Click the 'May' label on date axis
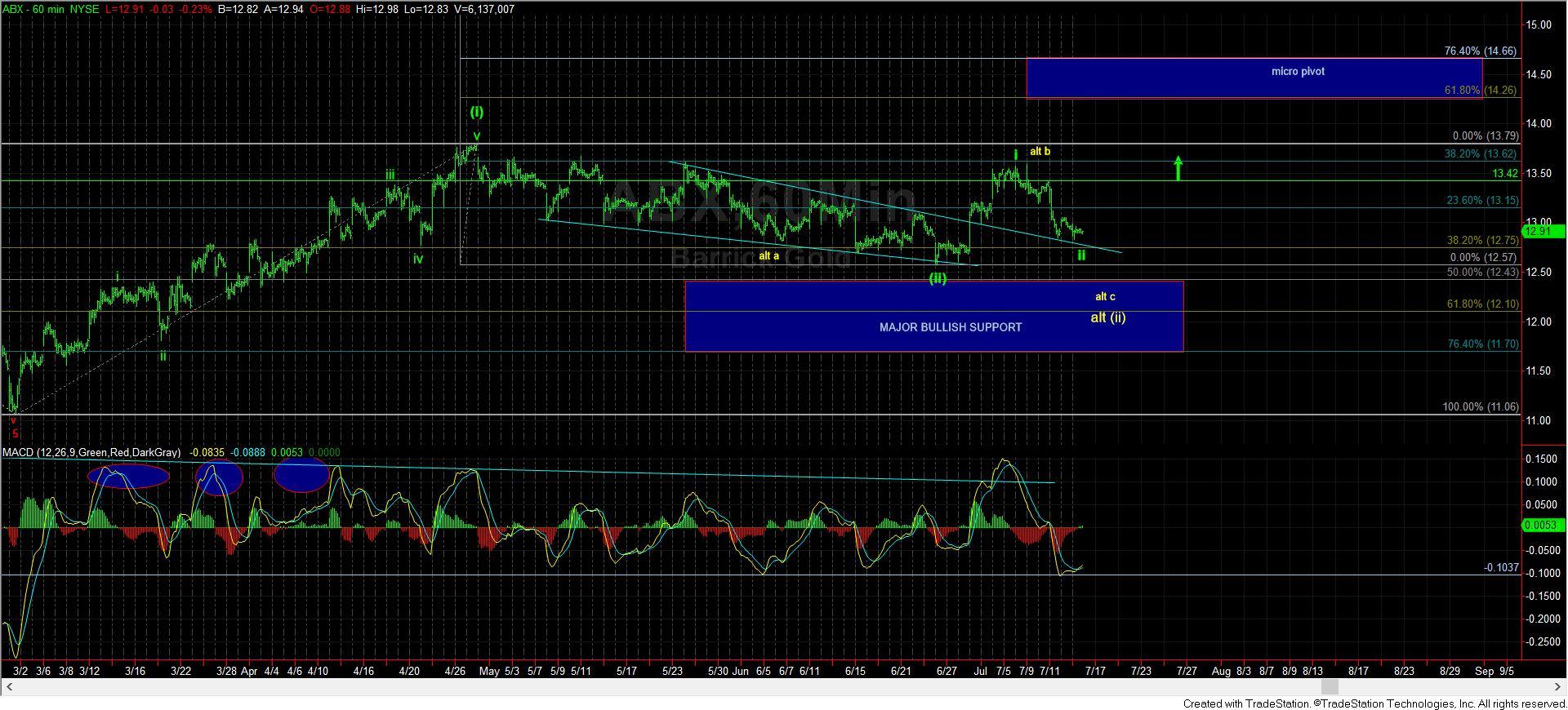Image resolution: width=1568 pixels, height=710 pixels. 489,672
